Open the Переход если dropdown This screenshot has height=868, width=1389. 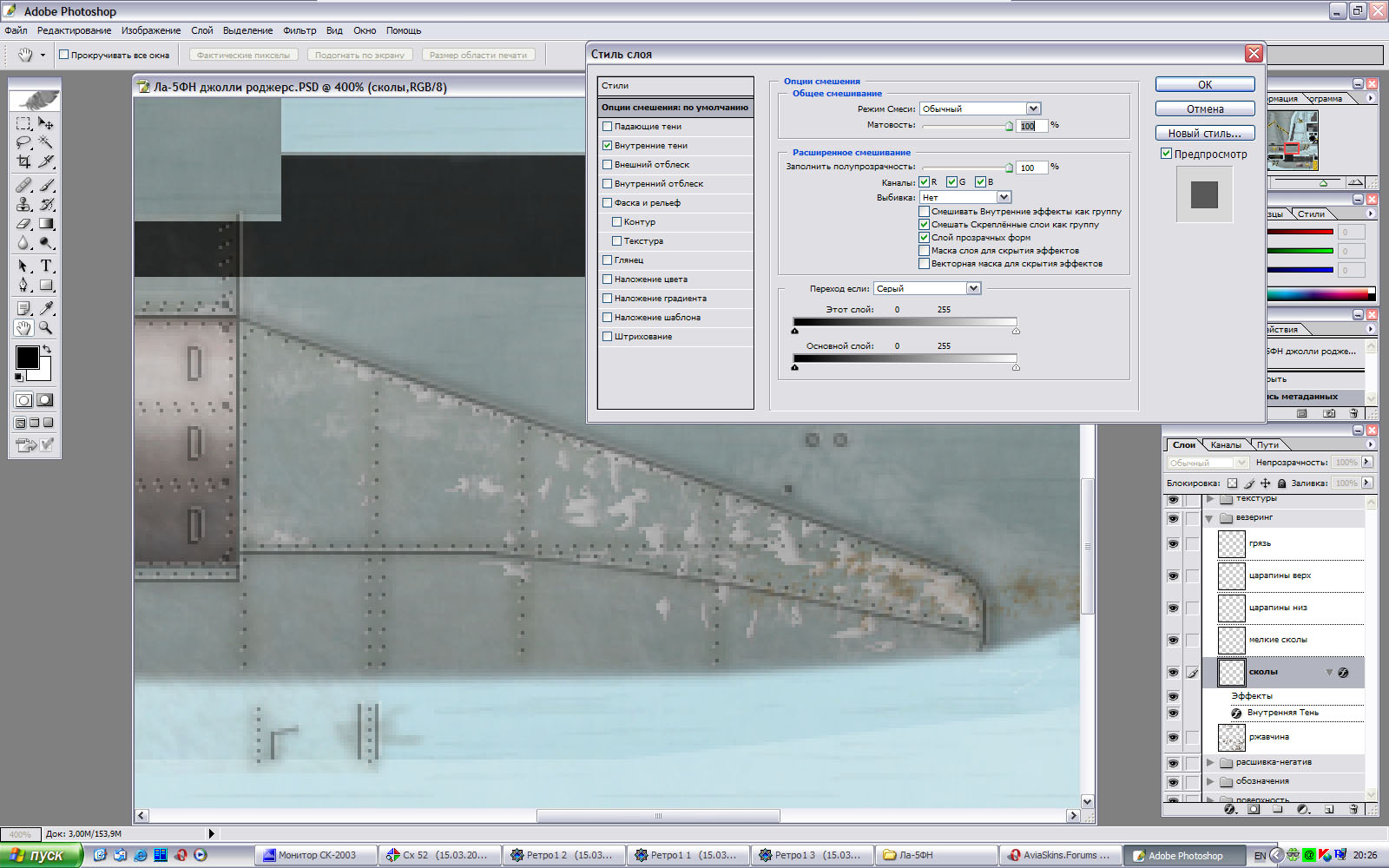pos(973,289)
